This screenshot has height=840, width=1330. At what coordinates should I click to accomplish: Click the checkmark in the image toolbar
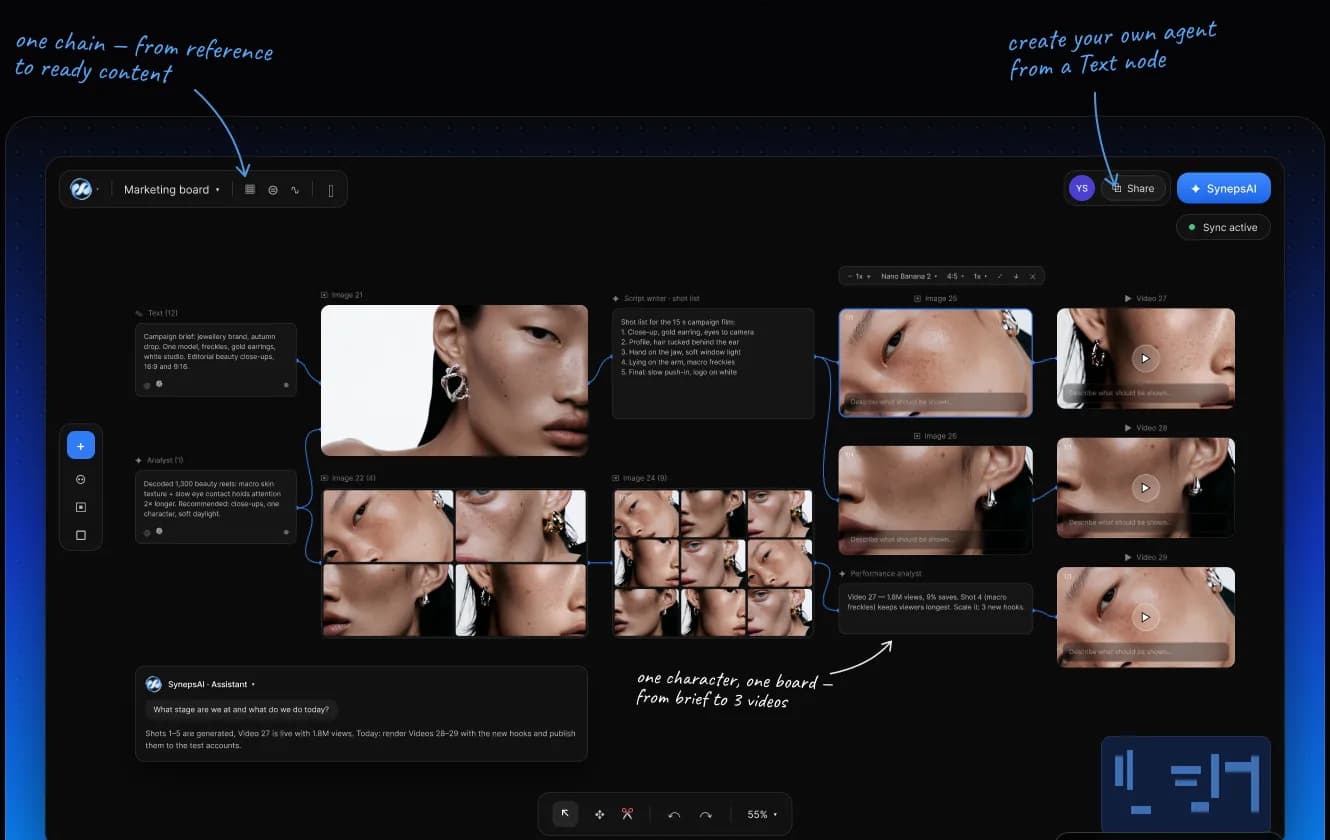1000,276
